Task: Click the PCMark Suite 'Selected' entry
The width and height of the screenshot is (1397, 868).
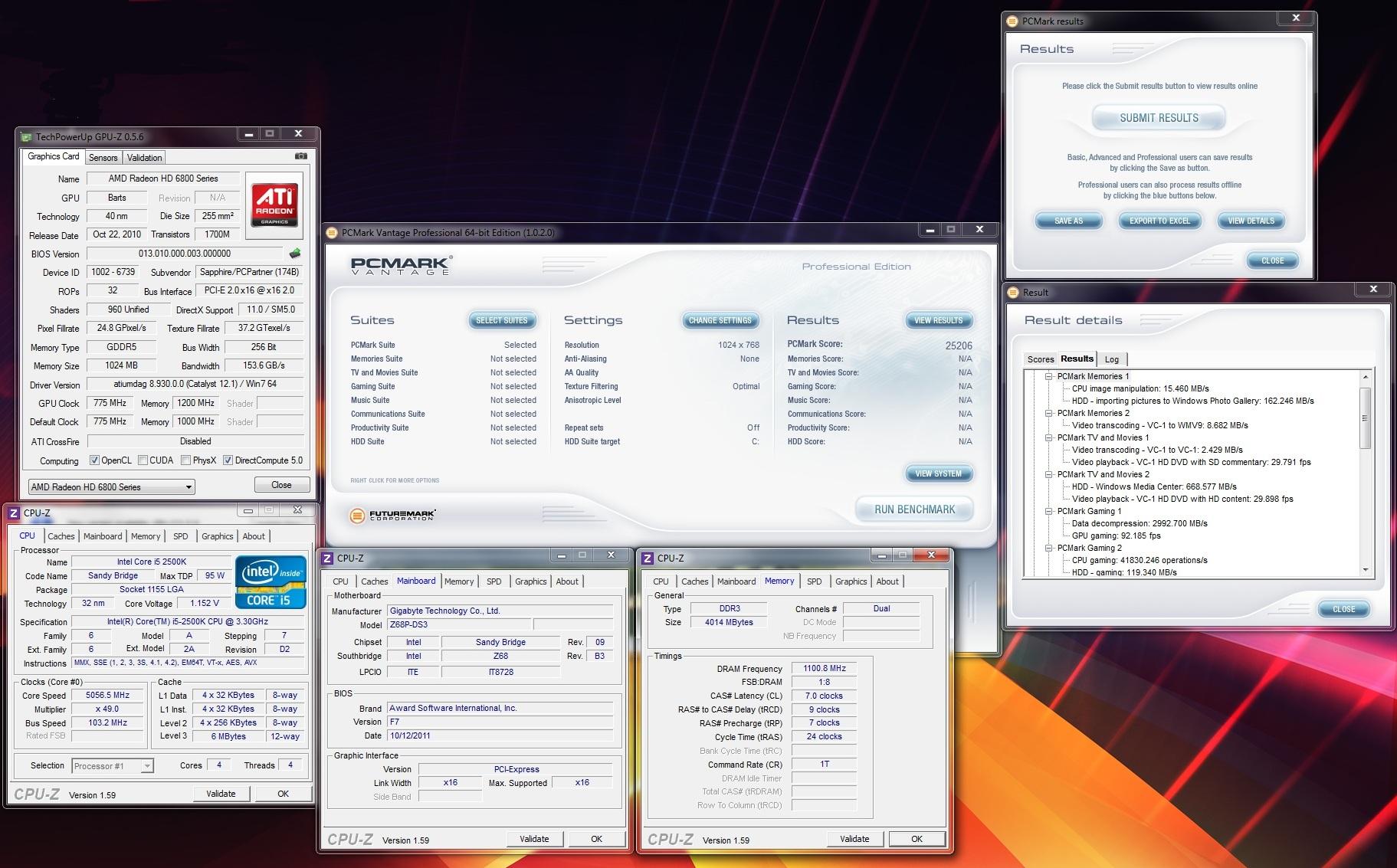Action: [520, 346]
